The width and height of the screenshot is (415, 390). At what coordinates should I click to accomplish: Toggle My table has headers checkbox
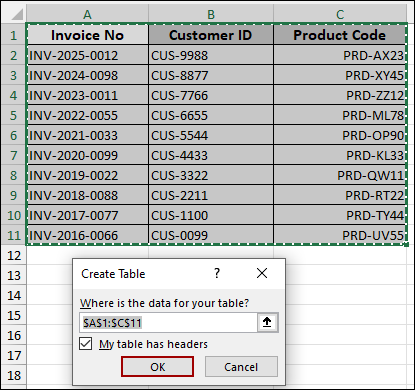pos(86,344)
